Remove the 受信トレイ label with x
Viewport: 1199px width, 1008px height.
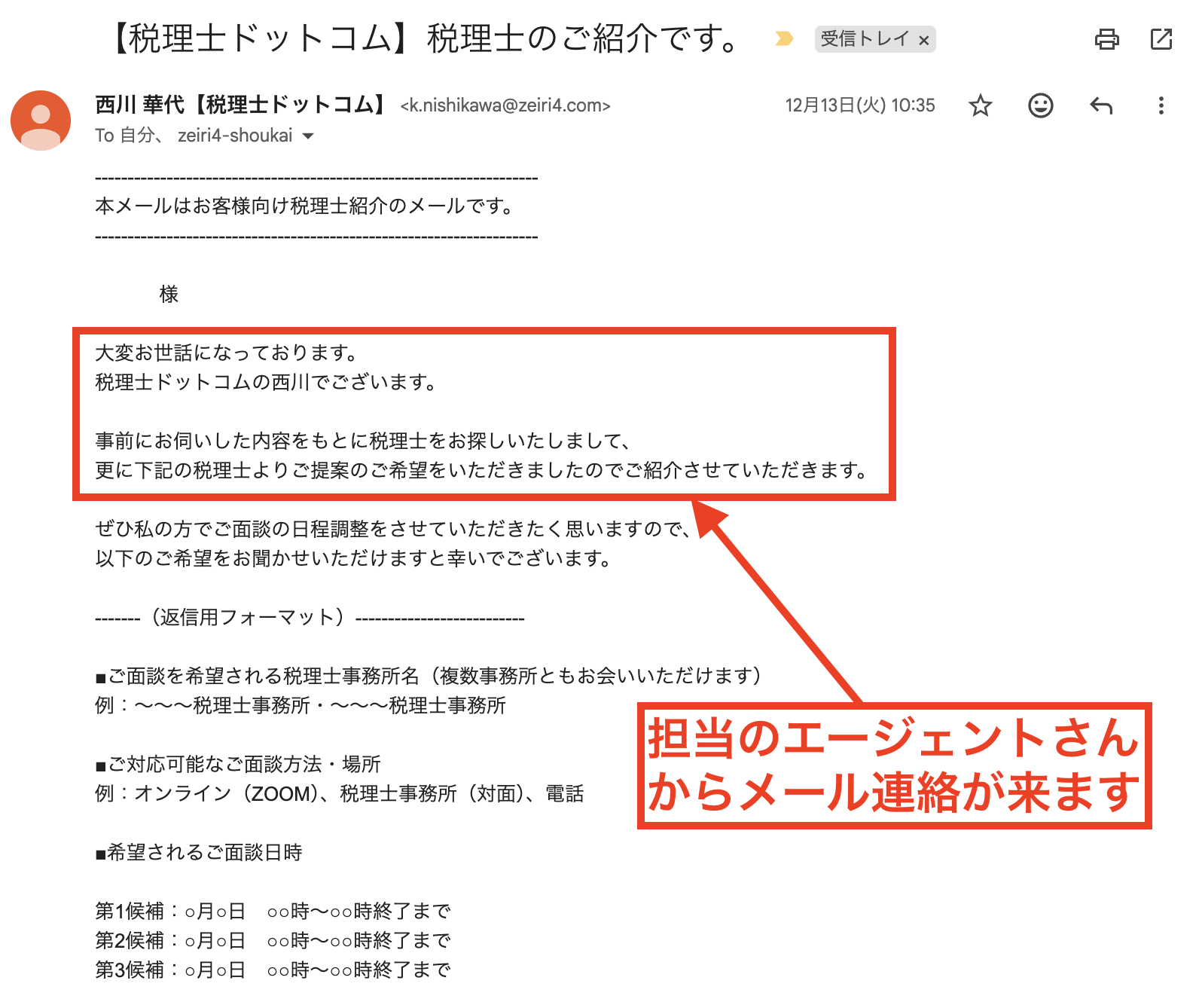click(x=924, y=40)
